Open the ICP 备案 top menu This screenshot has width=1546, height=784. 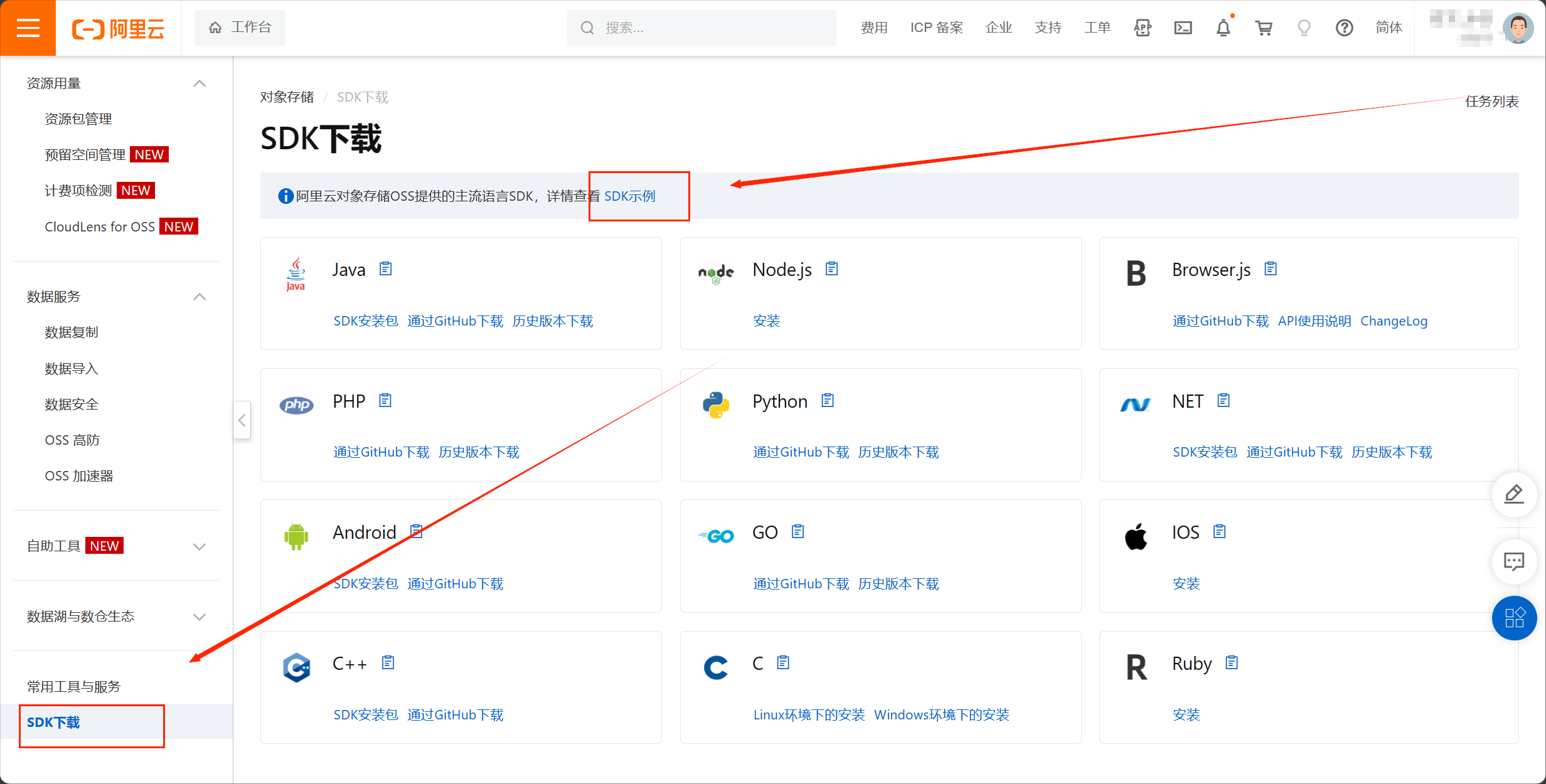[x=937, y=28]
